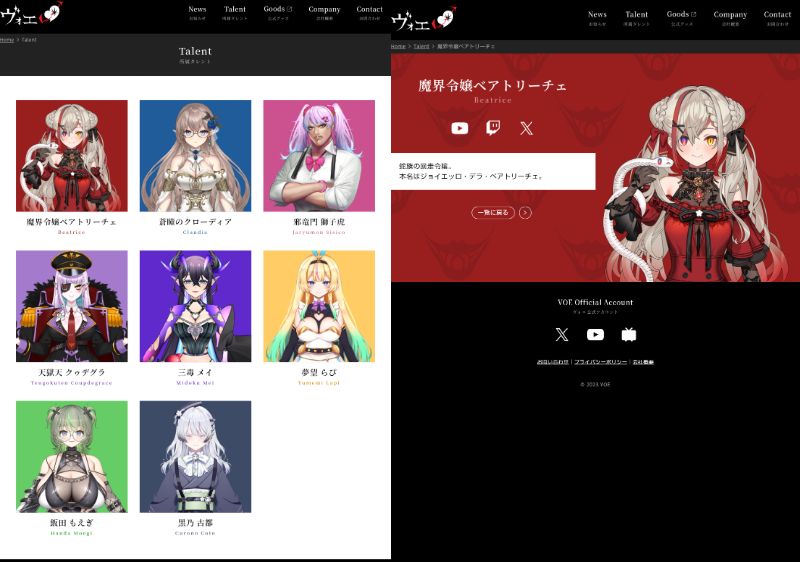
Task: Open Beatrice's YouTube channel icon
Action: point(460,128)
